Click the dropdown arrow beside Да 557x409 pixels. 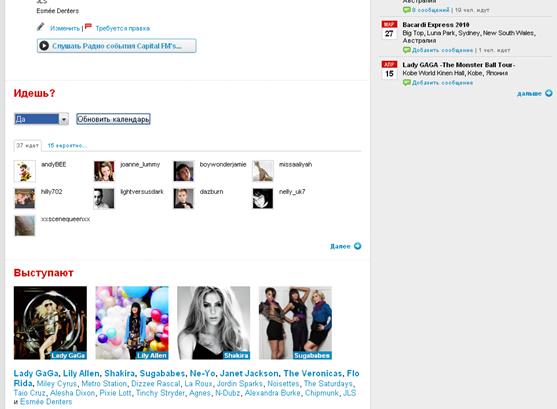tap(64, 119)
